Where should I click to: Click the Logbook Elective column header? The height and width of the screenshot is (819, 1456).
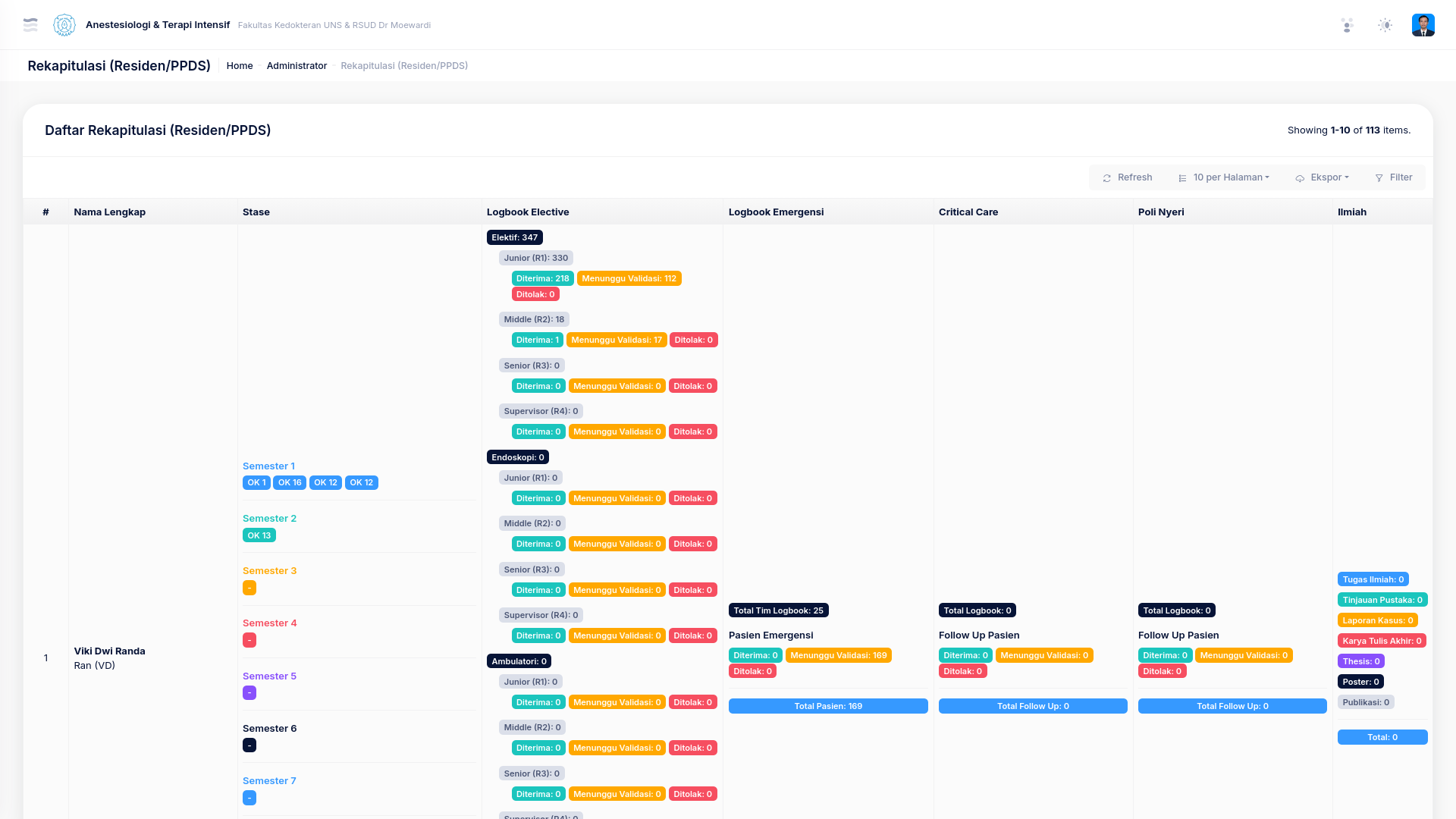pyautogui.click(x=528, y=212)
